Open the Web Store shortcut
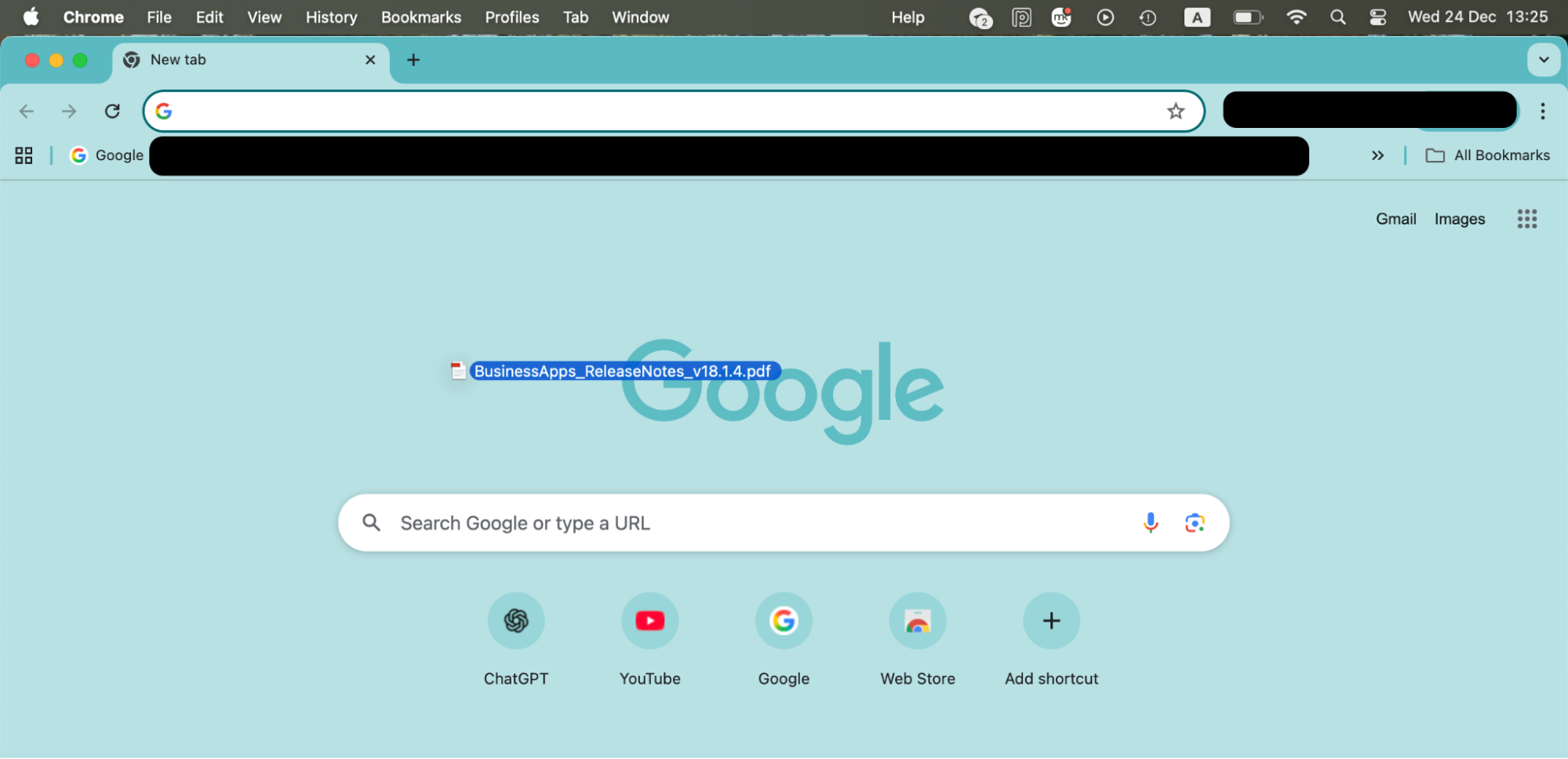Image resolution: width=1568 pixels, height=759 pixels. point(917,621)
